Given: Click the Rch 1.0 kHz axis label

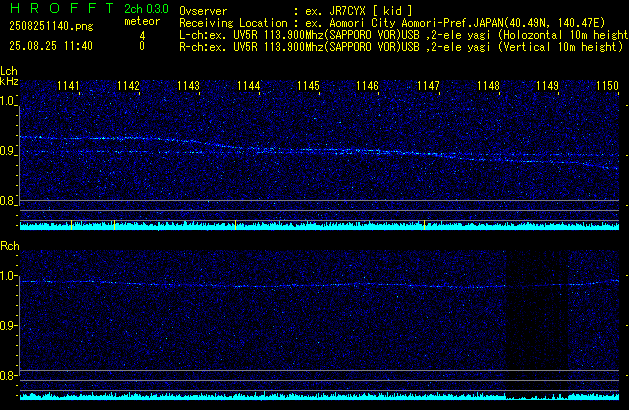Looking at the screenshot, I should 9,276.
